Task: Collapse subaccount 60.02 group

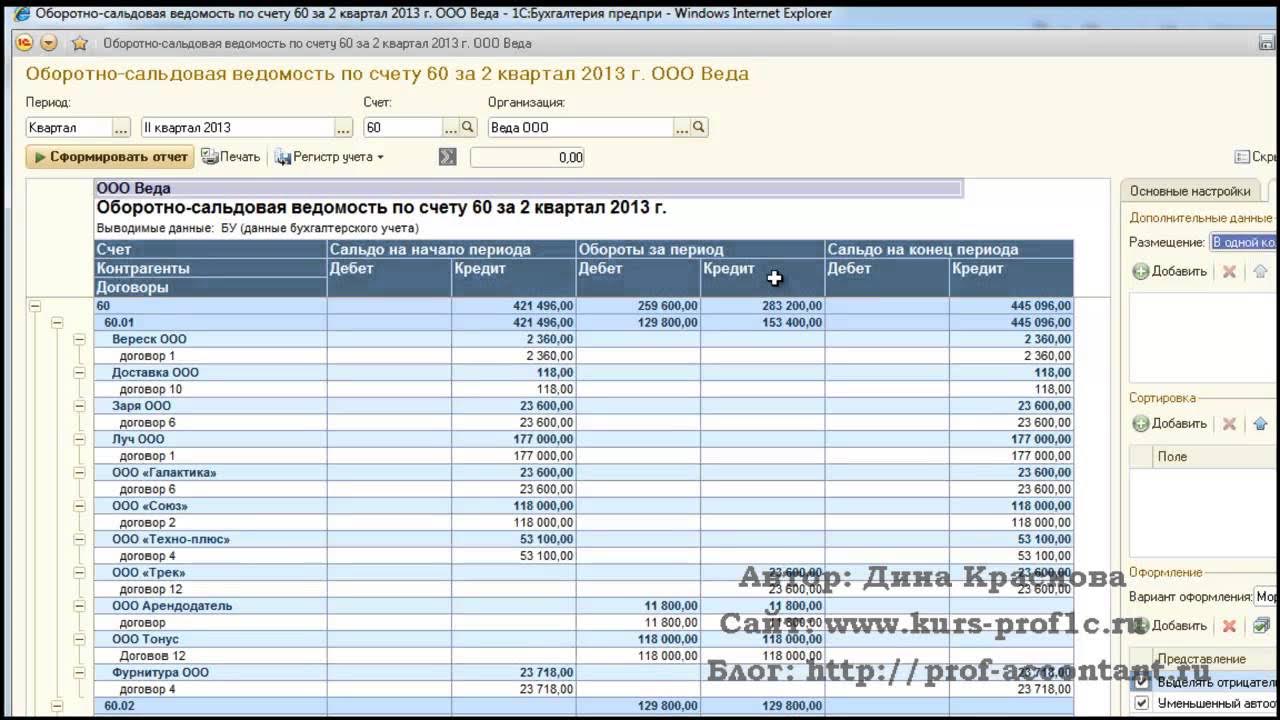Action: point(56,706)
